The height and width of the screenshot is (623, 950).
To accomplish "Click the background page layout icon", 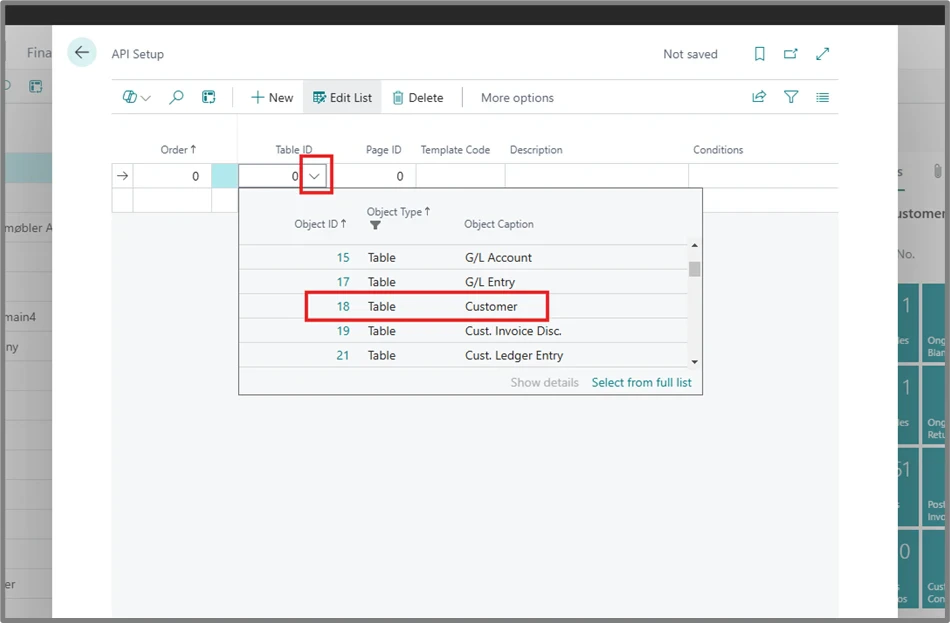I will 36,86.
